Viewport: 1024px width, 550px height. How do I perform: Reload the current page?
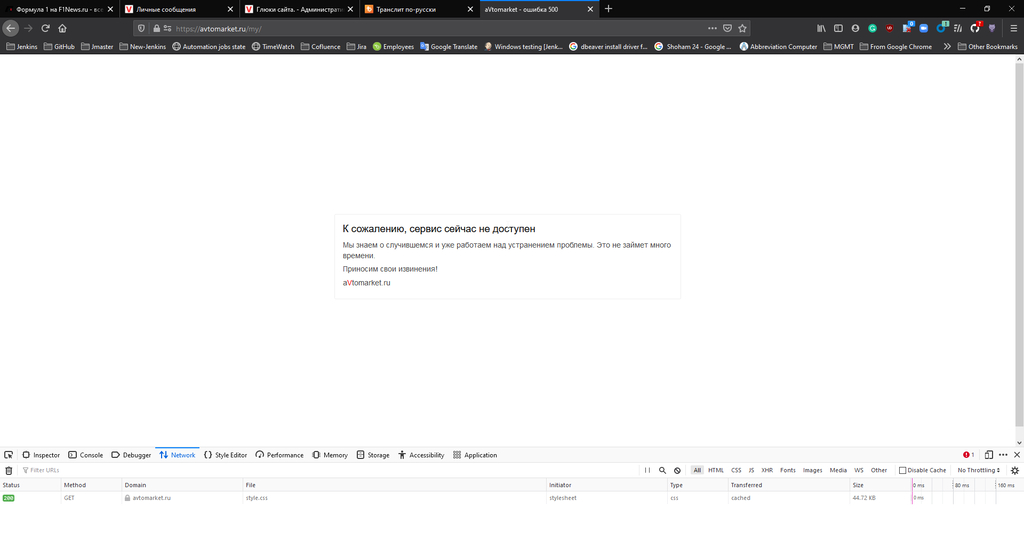coord(45,28)
